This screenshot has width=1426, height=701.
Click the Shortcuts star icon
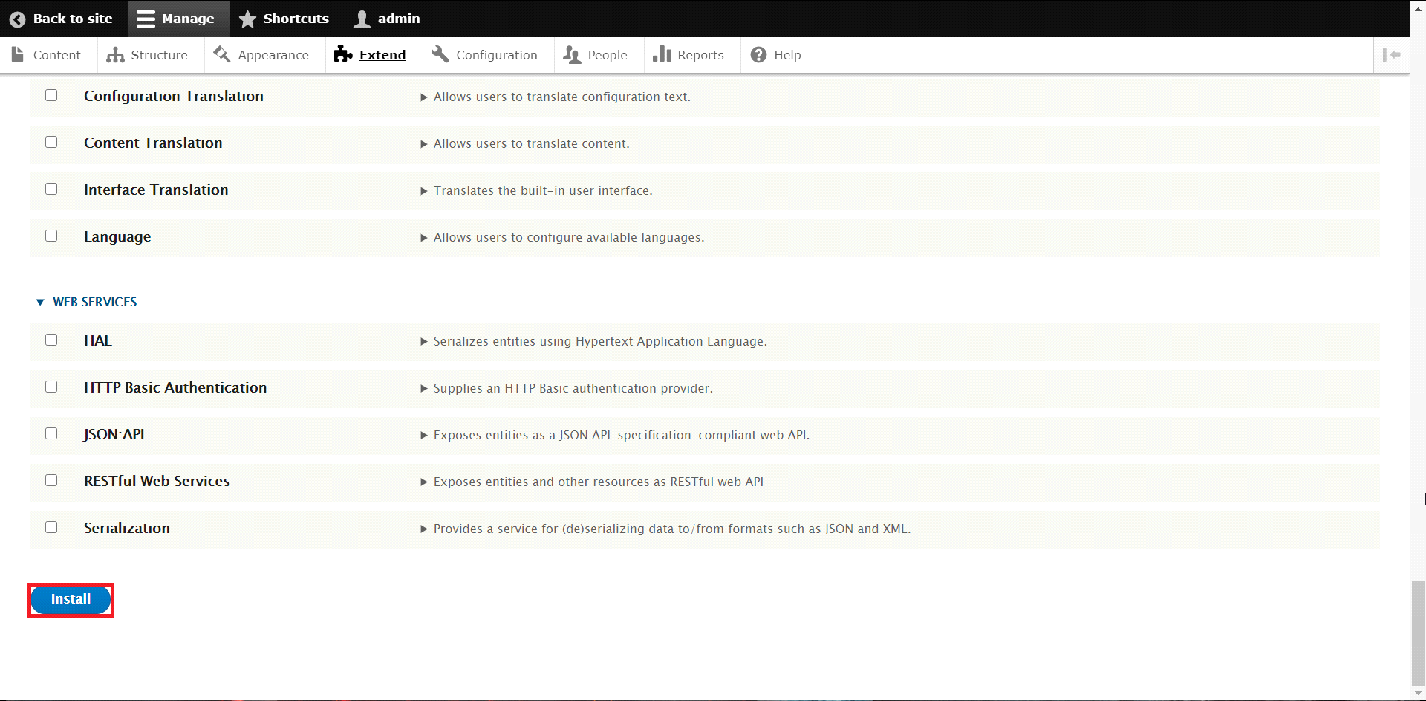tap(247, 19)
